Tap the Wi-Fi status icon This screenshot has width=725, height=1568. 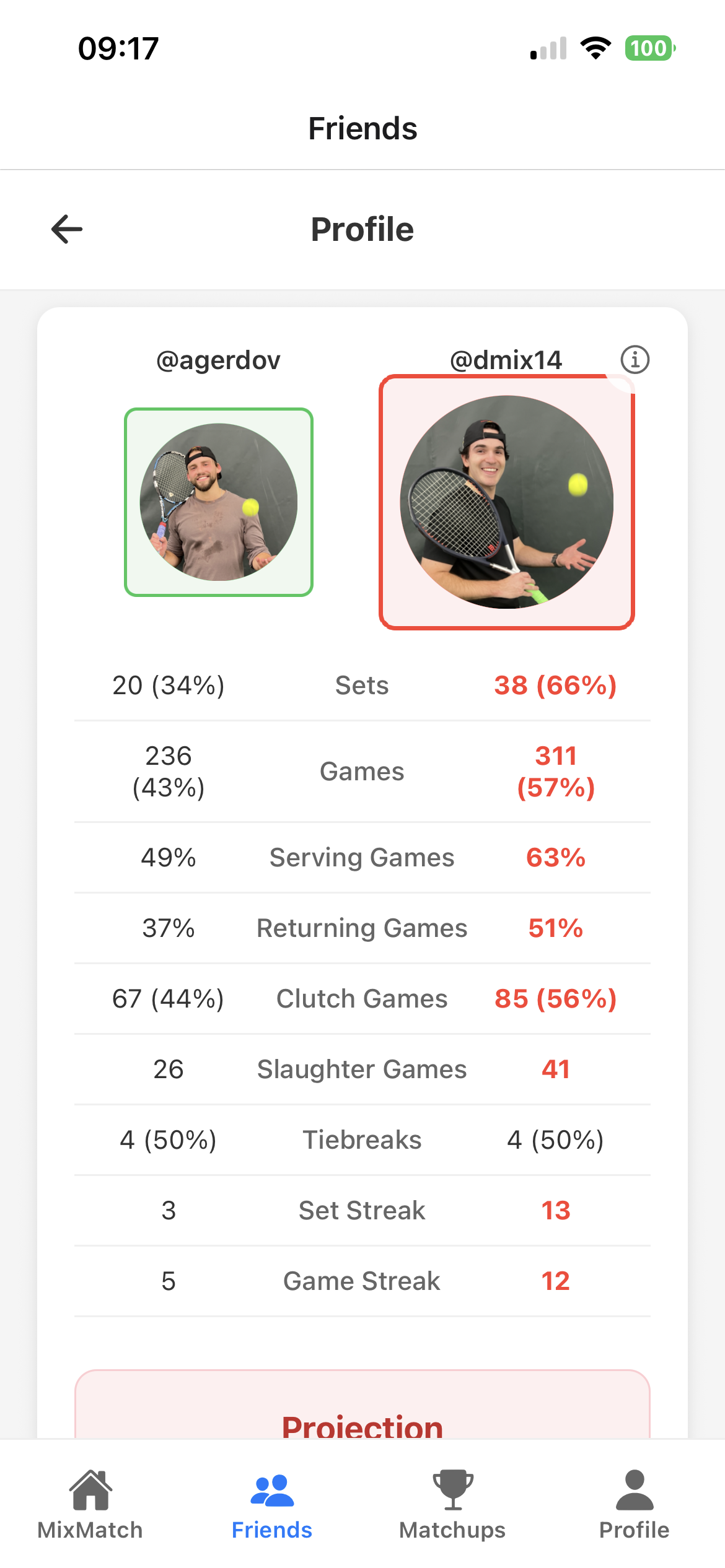(x=596, y=48)
